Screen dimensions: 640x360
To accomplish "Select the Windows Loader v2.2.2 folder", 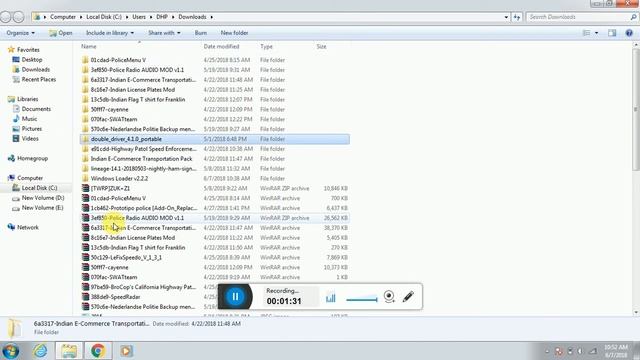I will click(x=215, y=178).
